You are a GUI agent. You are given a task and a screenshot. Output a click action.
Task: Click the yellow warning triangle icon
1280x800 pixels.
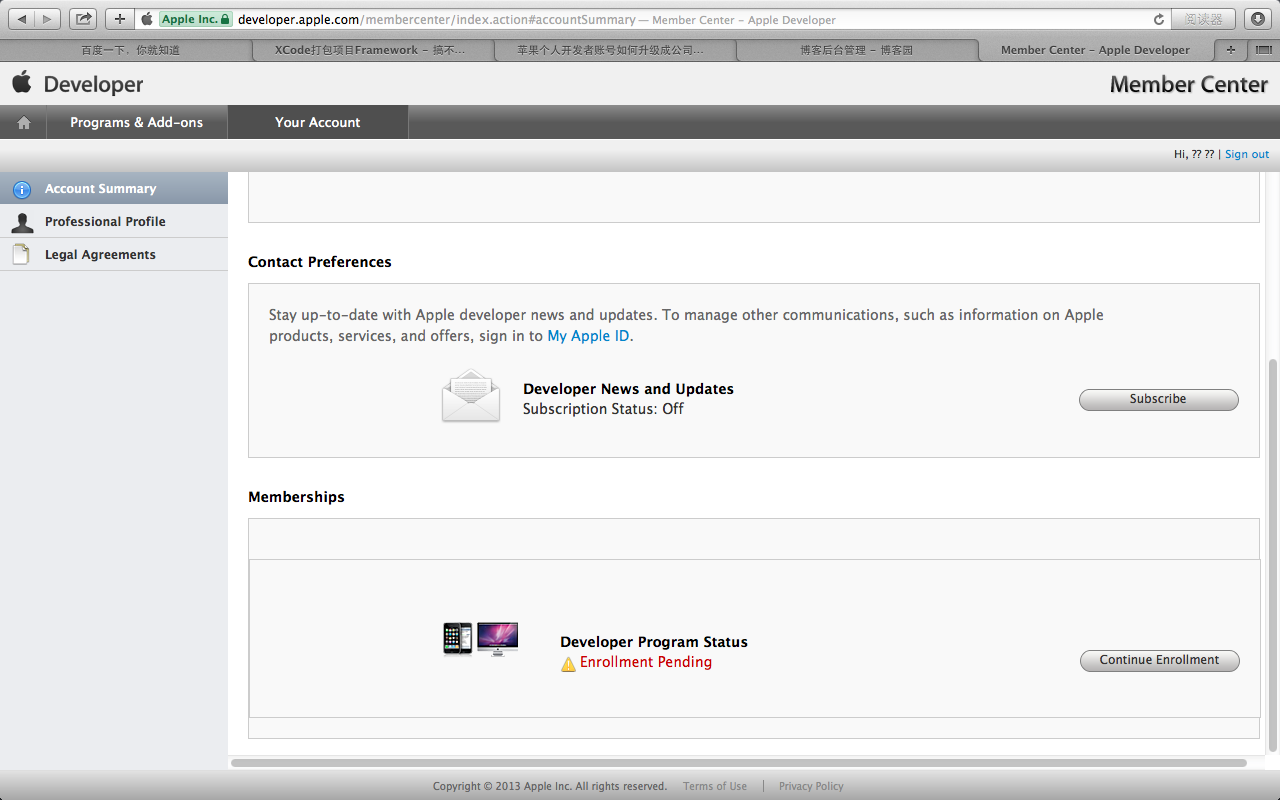click(568, 663)
